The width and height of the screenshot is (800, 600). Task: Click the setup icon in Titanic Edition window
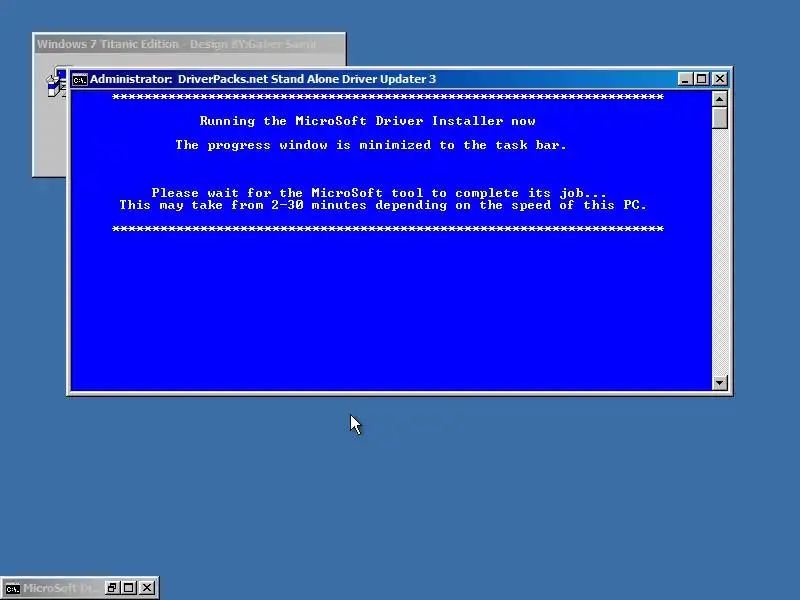(x=57, y=83)
